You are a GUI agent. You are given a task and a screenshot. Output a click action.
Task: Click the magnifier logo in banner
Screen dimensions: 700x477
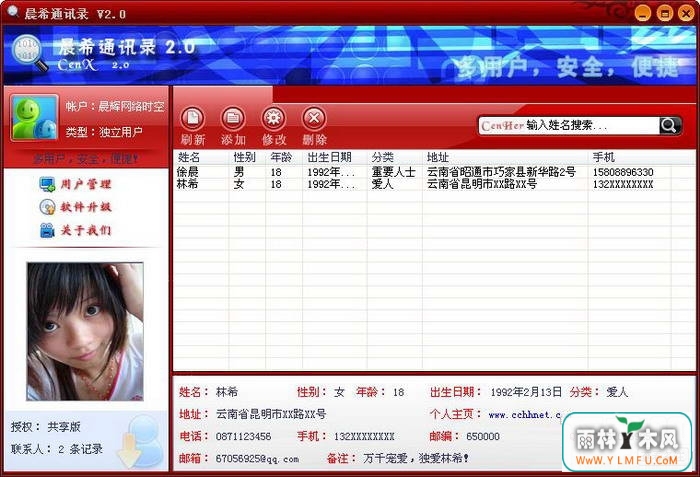click(x=29, y=53)
